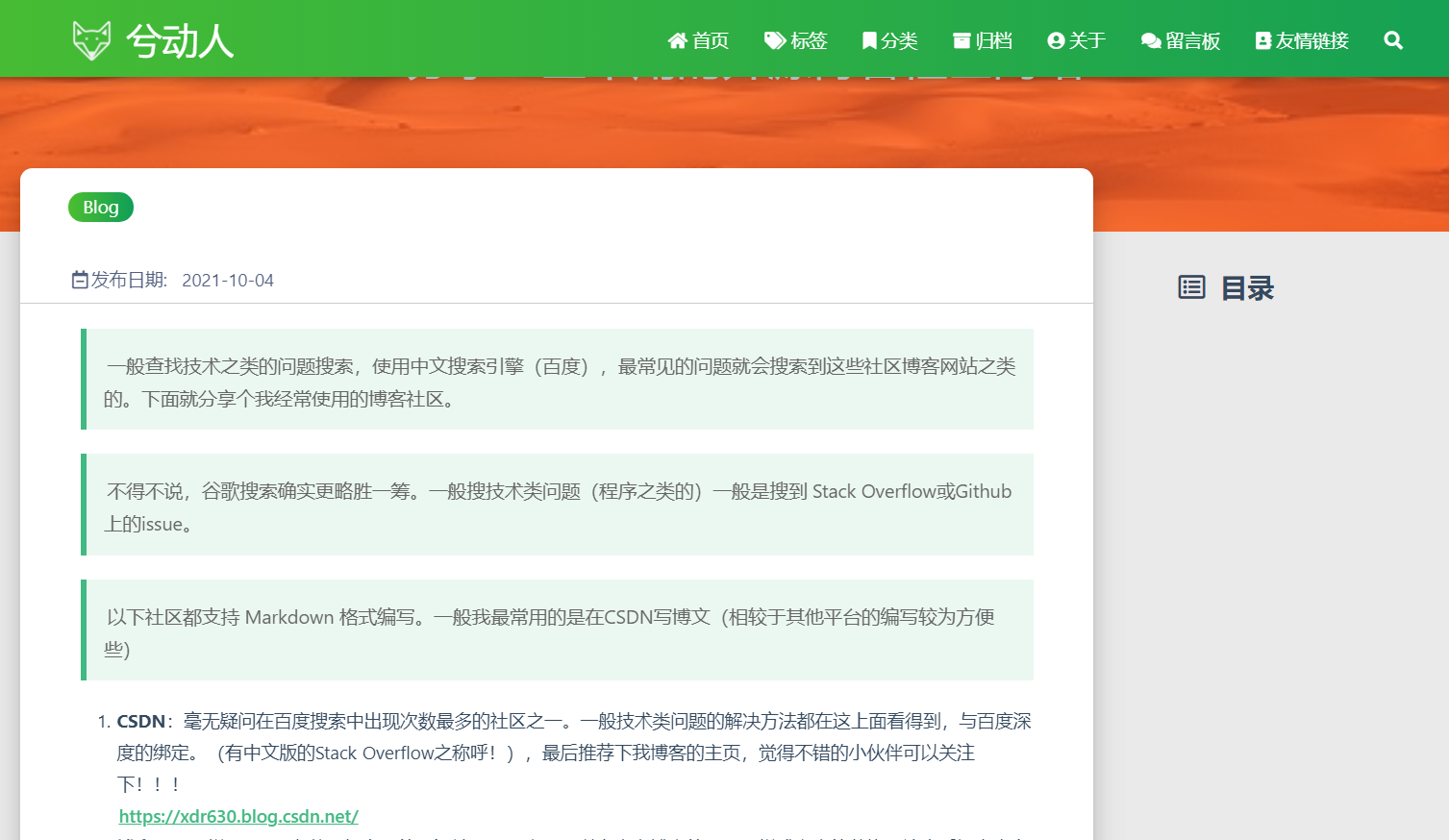Click the address book icon beside 友情链接
Screen dimensions: 1449x840
click(x=1263, y=40)
